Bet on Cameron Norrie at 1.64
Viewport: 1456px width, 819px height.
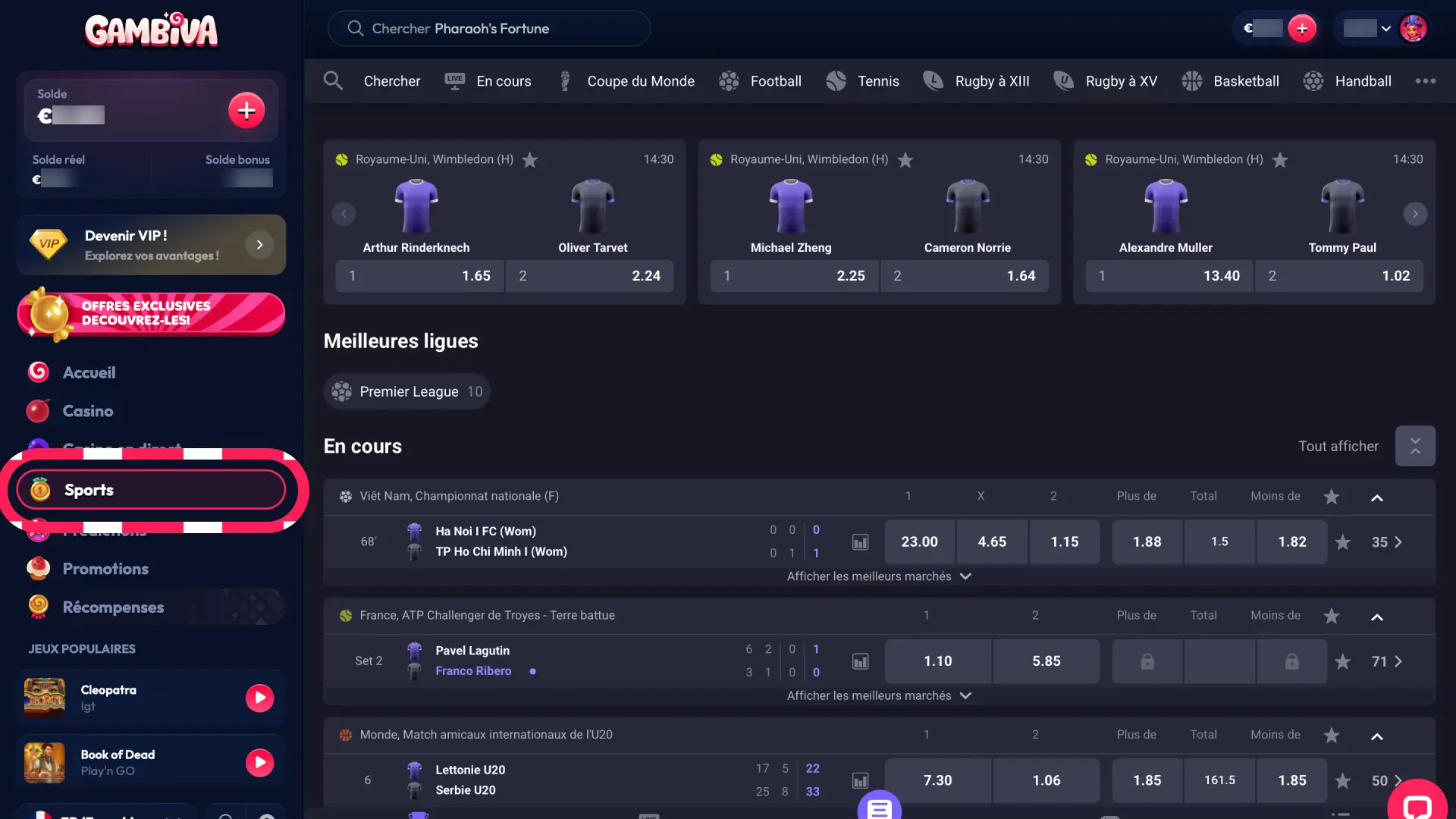pos(965,276)
